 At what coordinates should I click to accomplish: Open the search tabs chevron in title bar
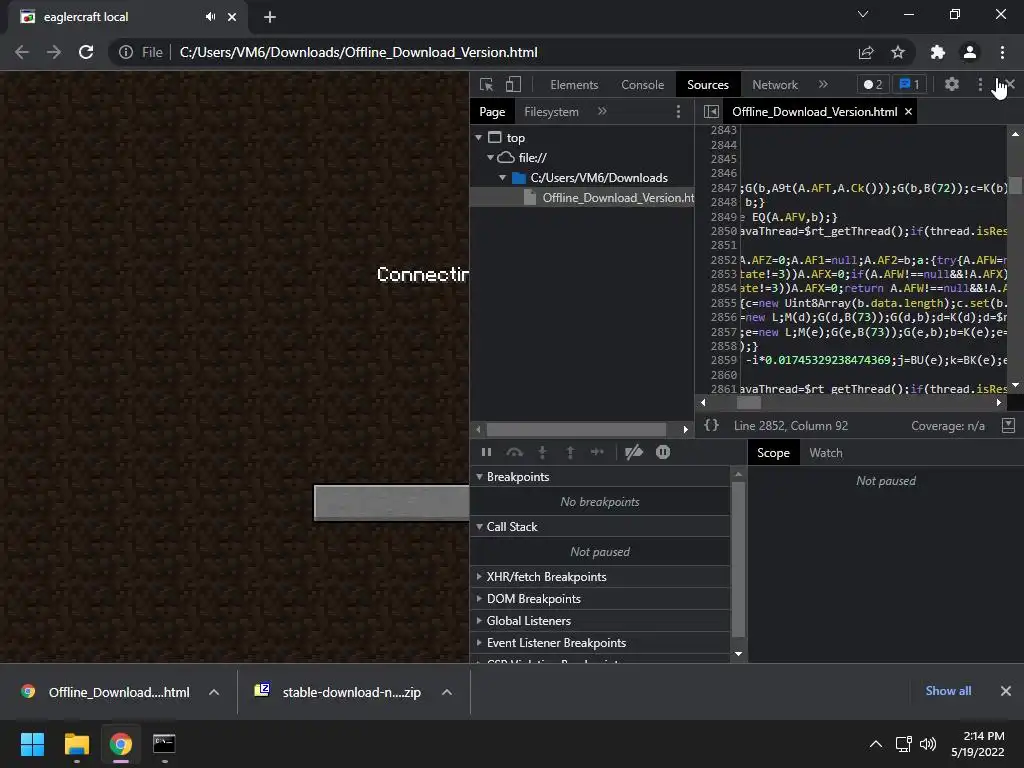tap(863, 14)
